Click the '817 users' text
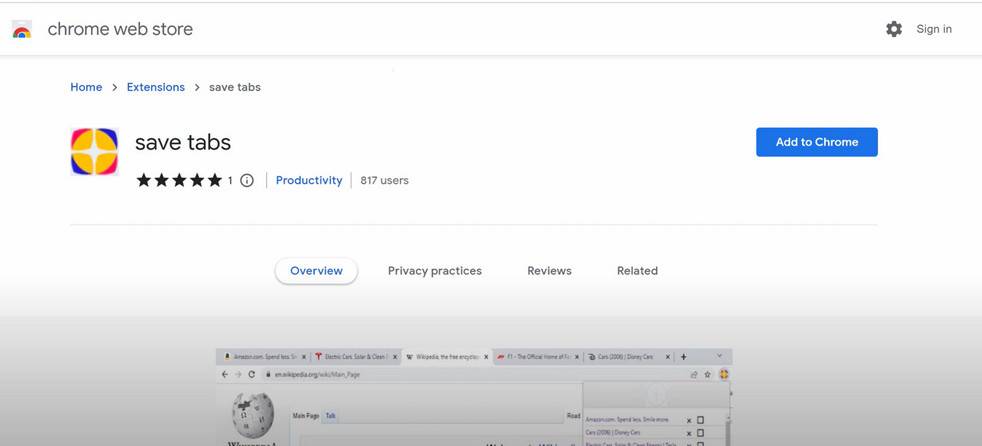The height and width of the screenshot is (446, 982). coord(385,180)
